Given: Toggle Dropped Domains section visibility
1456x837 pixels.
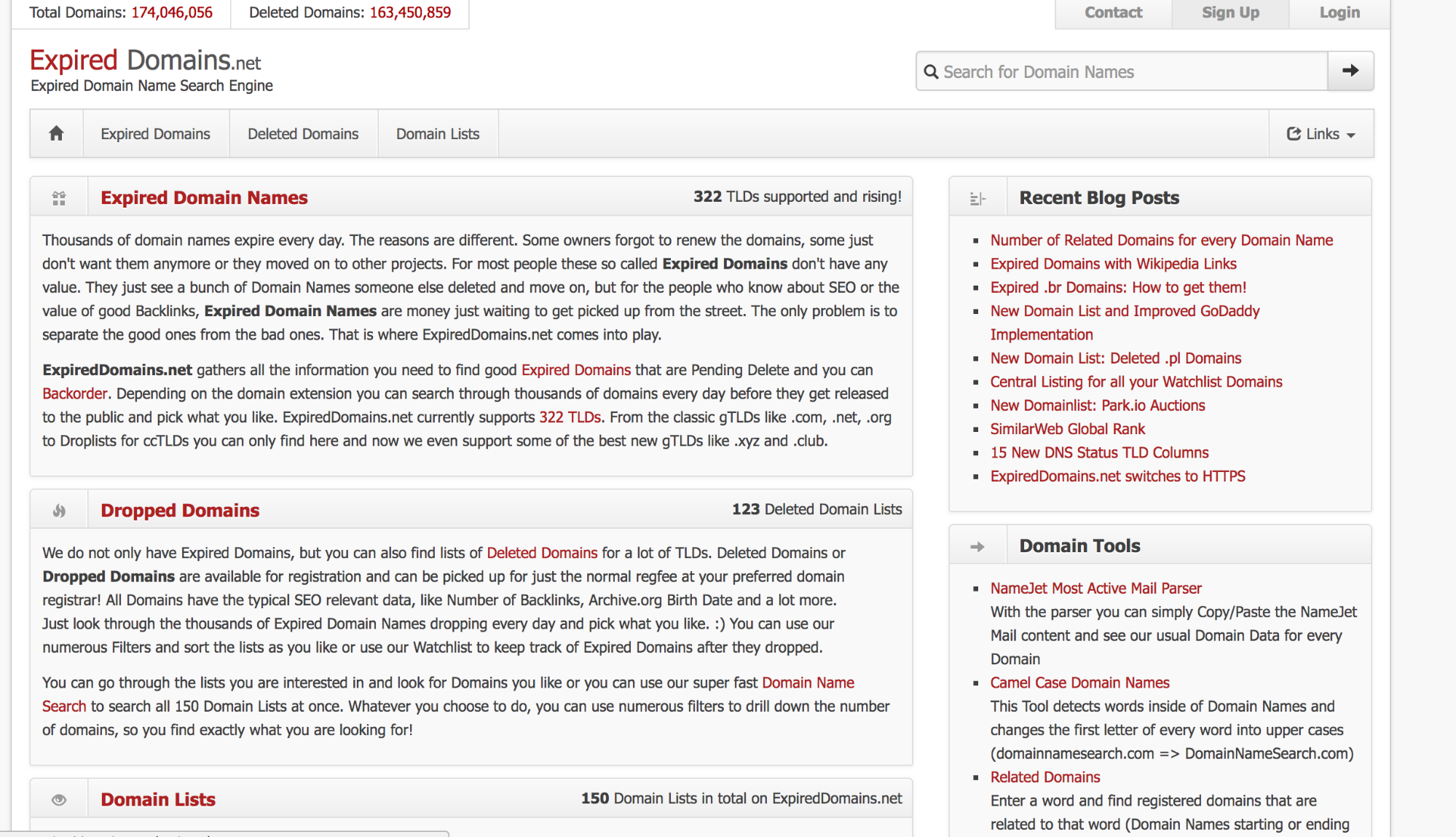Looking at the screenshot, I should coord(60,509).
